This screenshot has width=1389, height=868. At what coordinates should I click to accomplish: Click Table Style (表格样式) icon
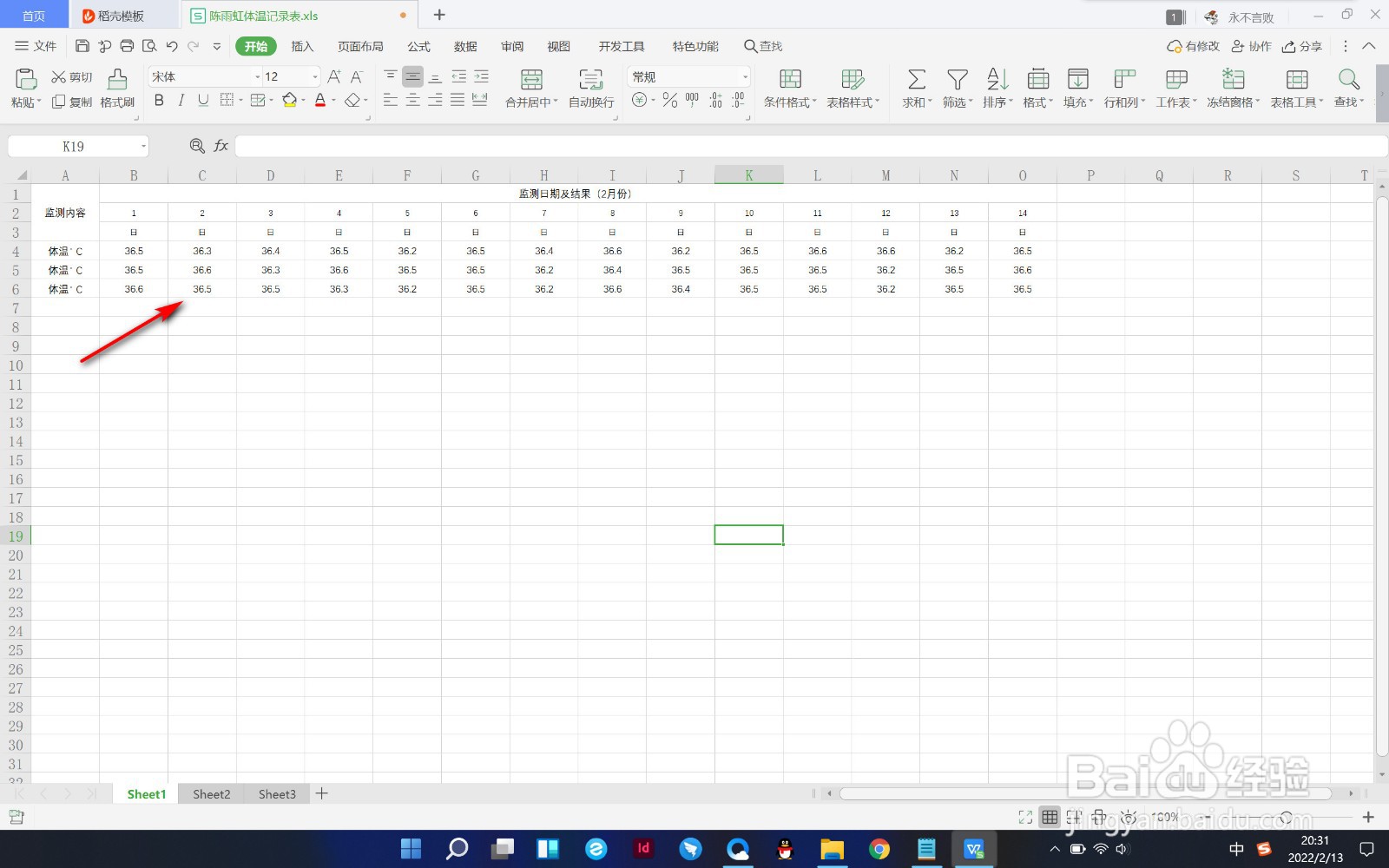852,80
